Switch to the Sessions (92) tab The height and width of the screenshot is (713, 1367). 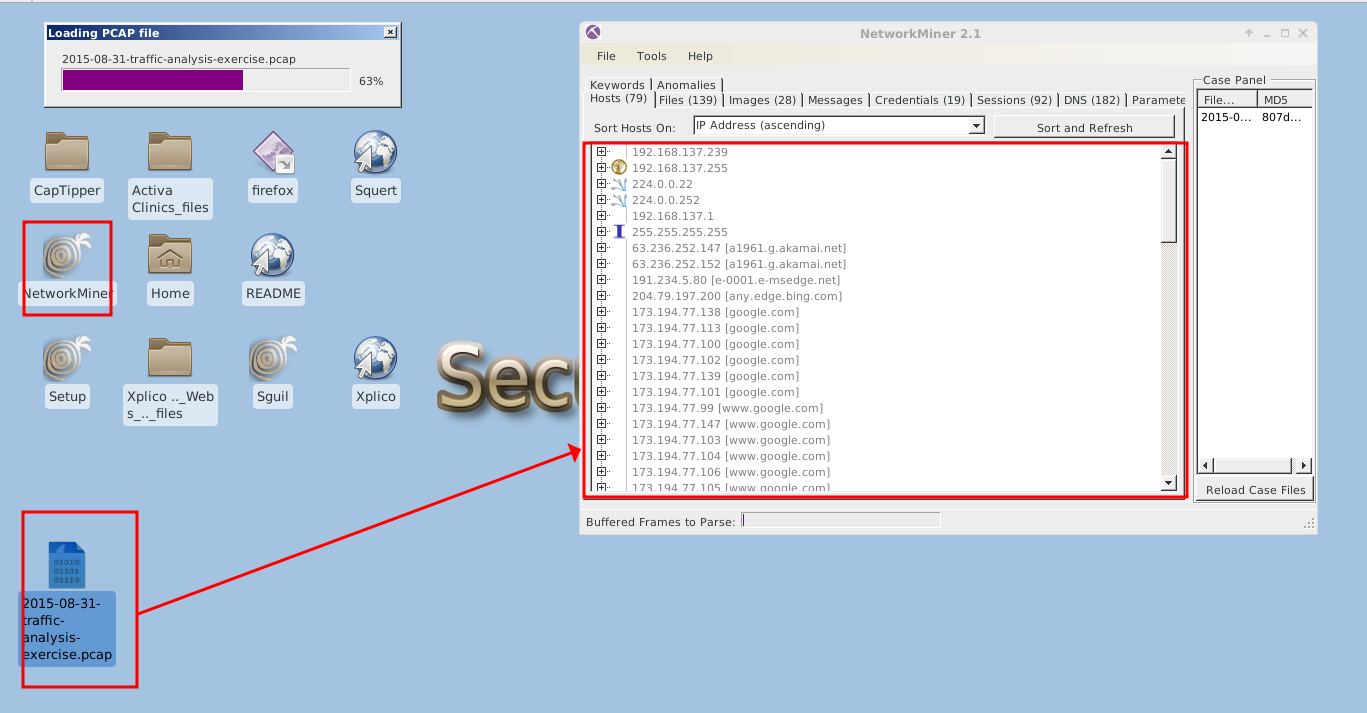1014,100
